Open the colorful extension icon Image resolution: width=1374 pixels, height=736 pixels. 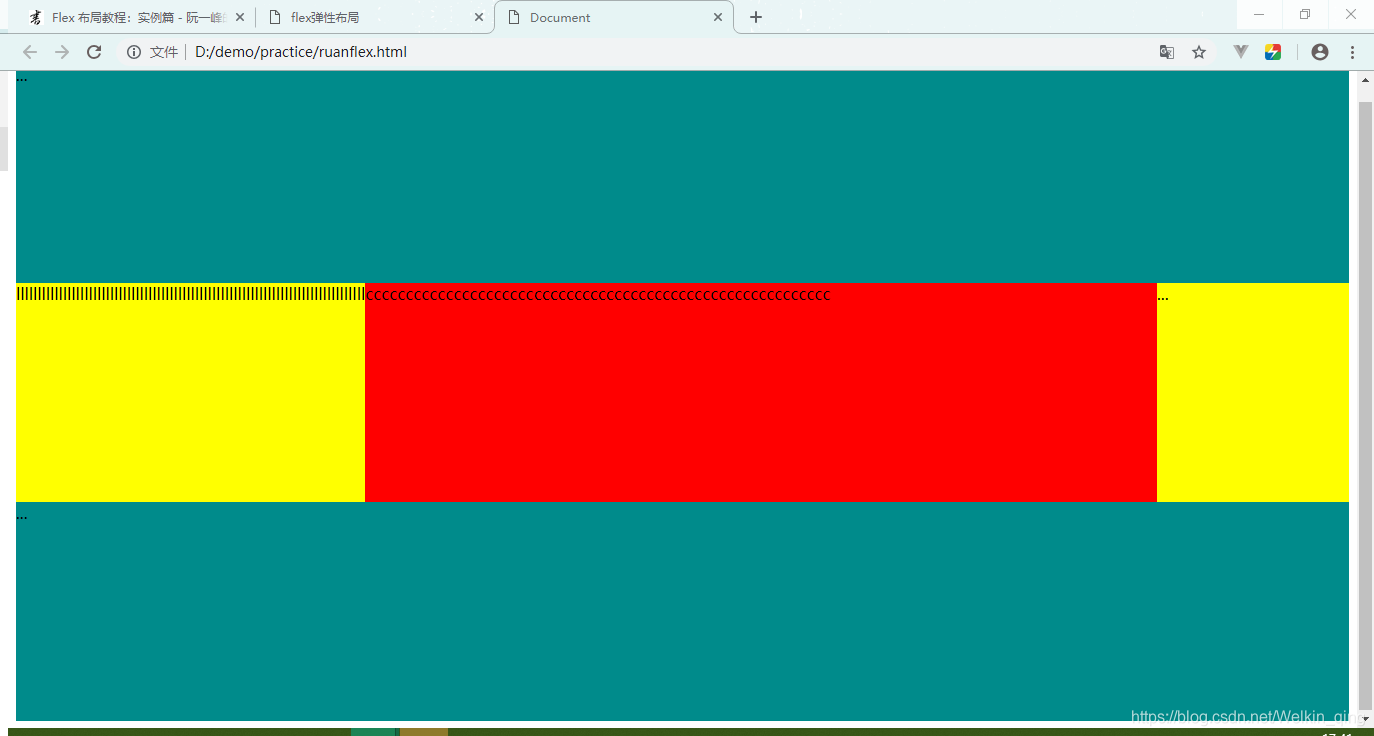[1273, 52]
